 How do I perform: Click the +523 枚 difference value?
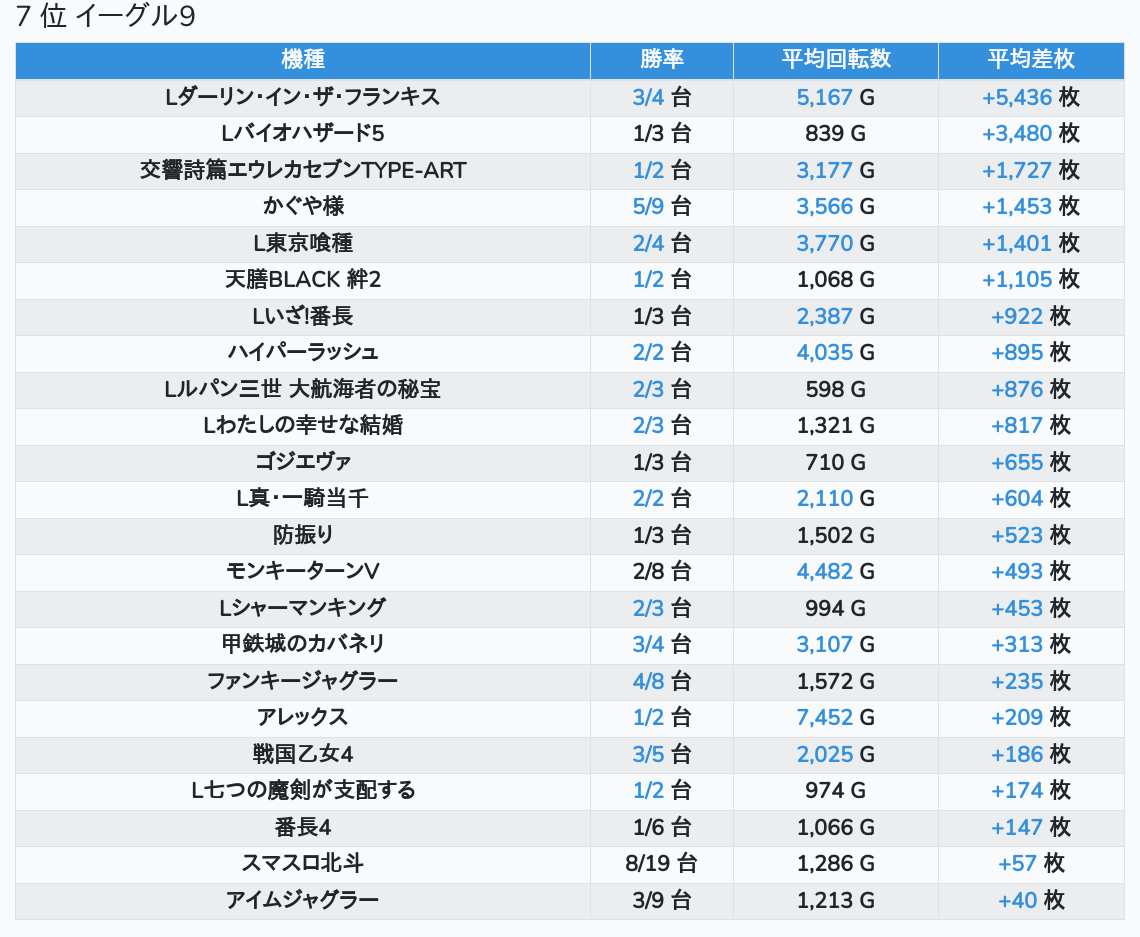pyautogui.click(x=1031, y=535)
